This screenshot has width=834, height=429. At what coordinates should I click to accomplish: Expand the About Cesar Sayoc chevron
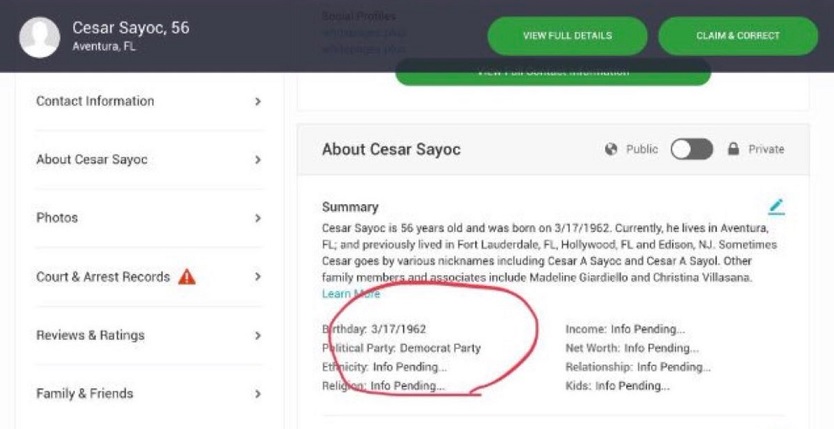258,159
